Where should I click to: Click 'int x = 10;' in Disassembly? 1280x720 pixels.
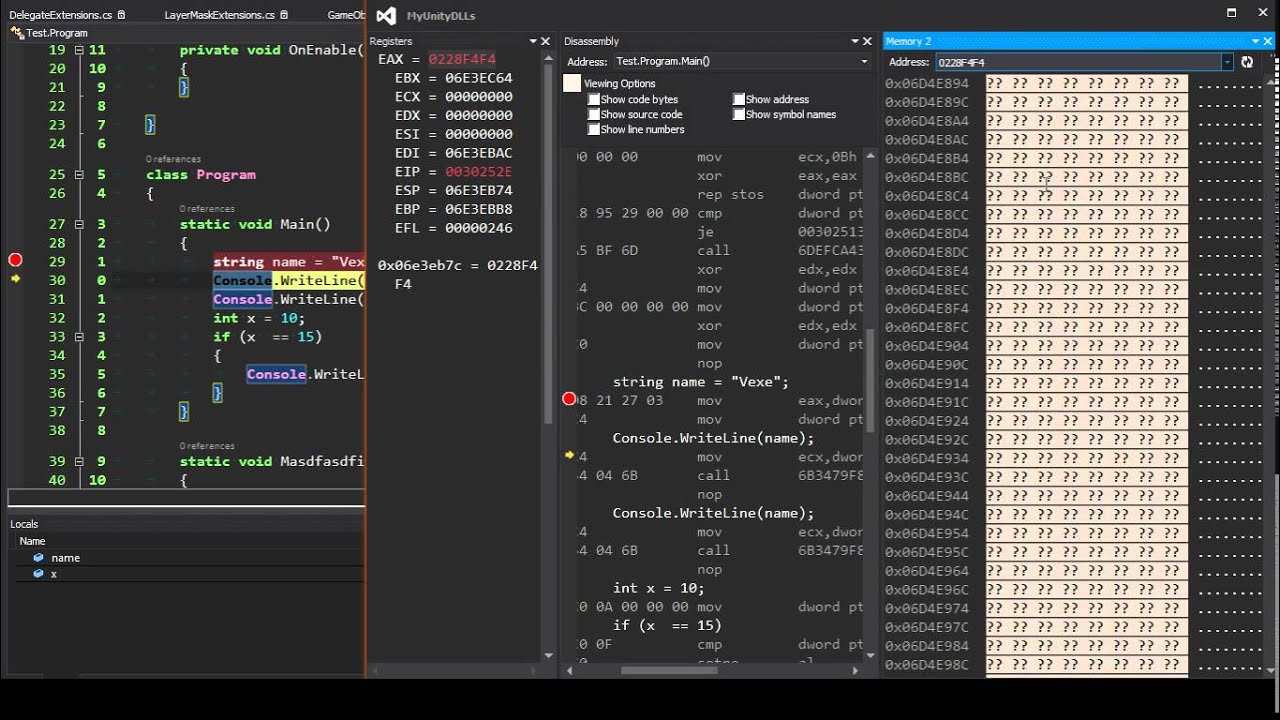[658, 588]
